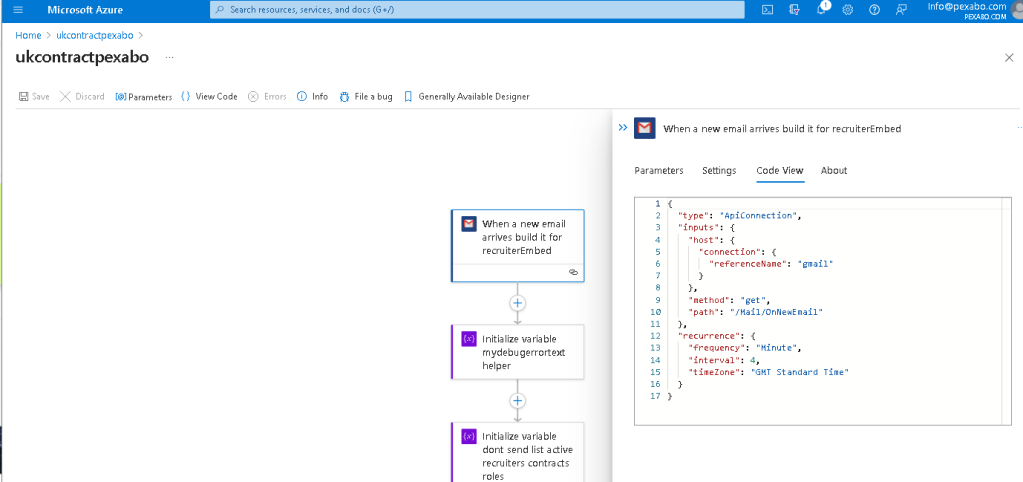Click the Gmail icon in the panel header
Viewport: 1023px width, 482px height.
pyautogui.click(x=644, y=128)
